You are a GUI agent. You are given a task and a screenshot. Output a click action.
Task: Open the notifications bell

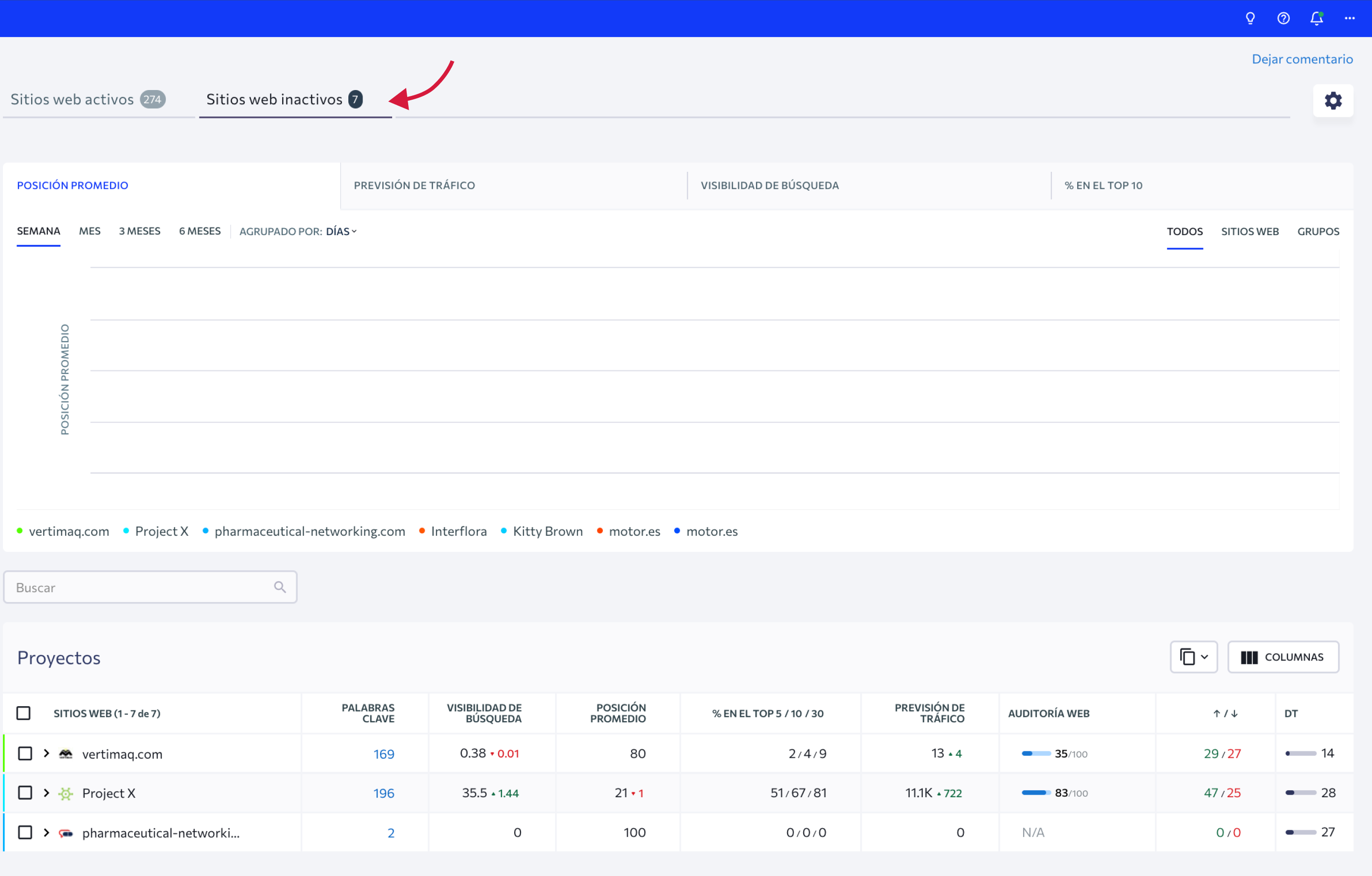coord(1316,18)
